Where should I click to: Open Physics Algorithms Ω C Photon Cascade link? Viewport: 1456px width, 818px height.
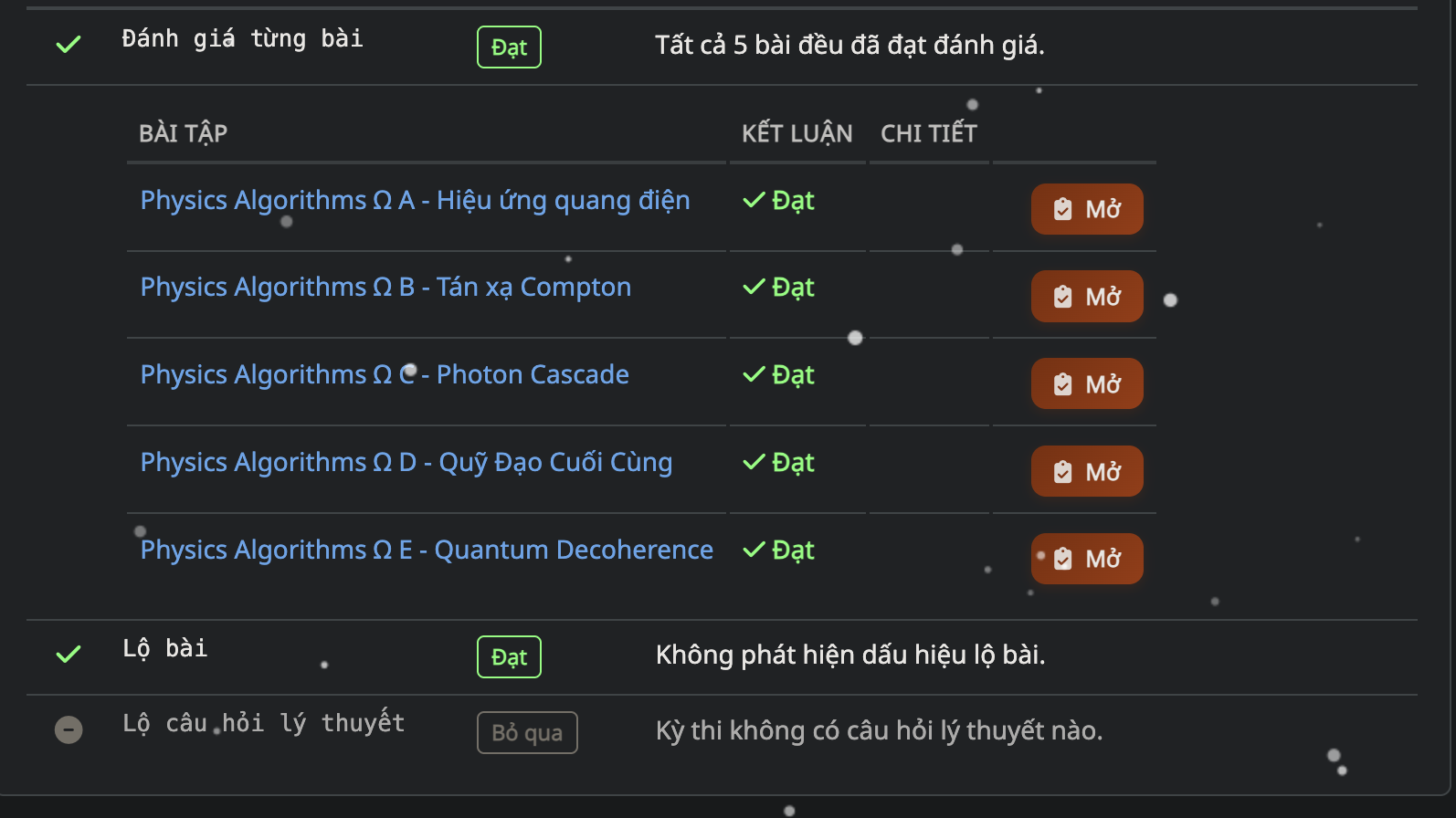click(385, 374)
